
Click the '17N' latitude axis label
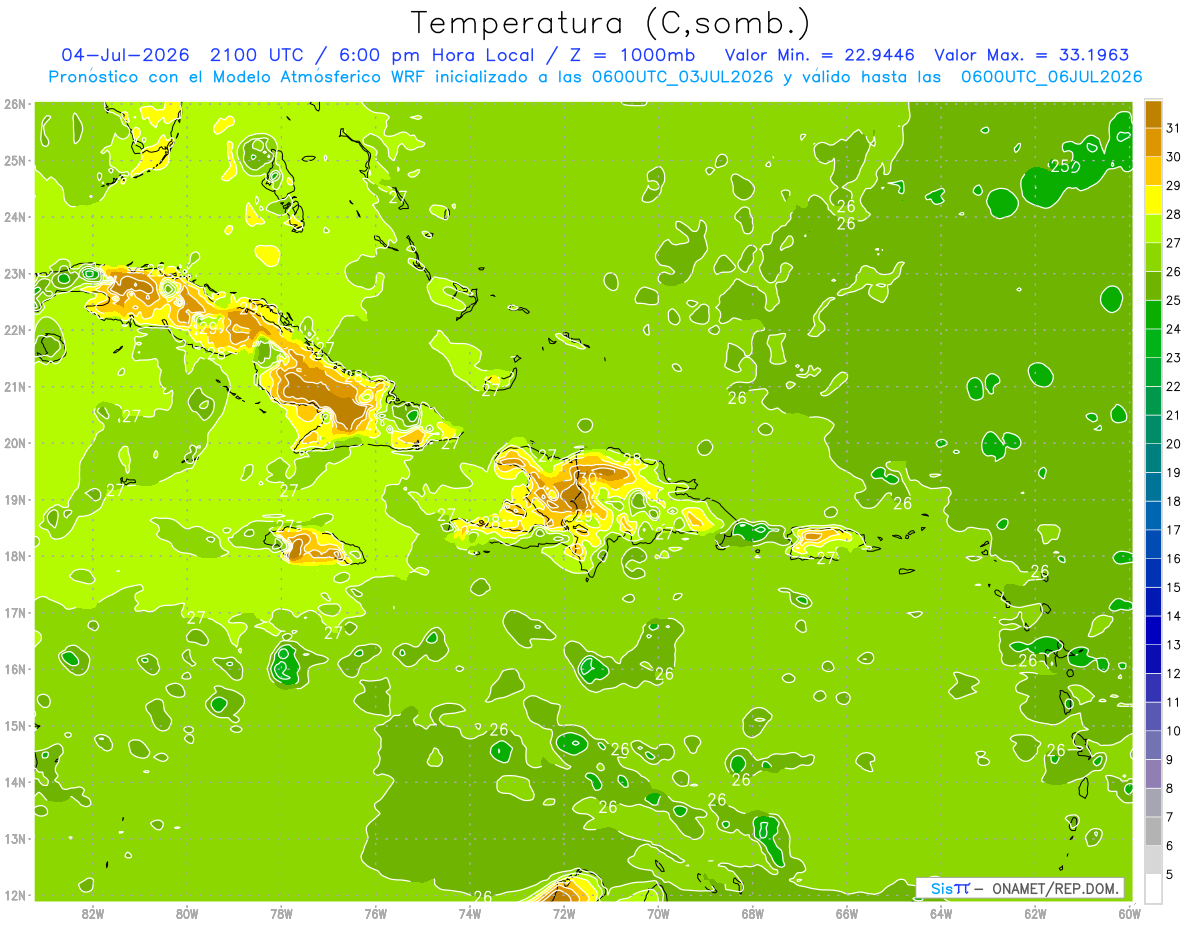(15, 612)
